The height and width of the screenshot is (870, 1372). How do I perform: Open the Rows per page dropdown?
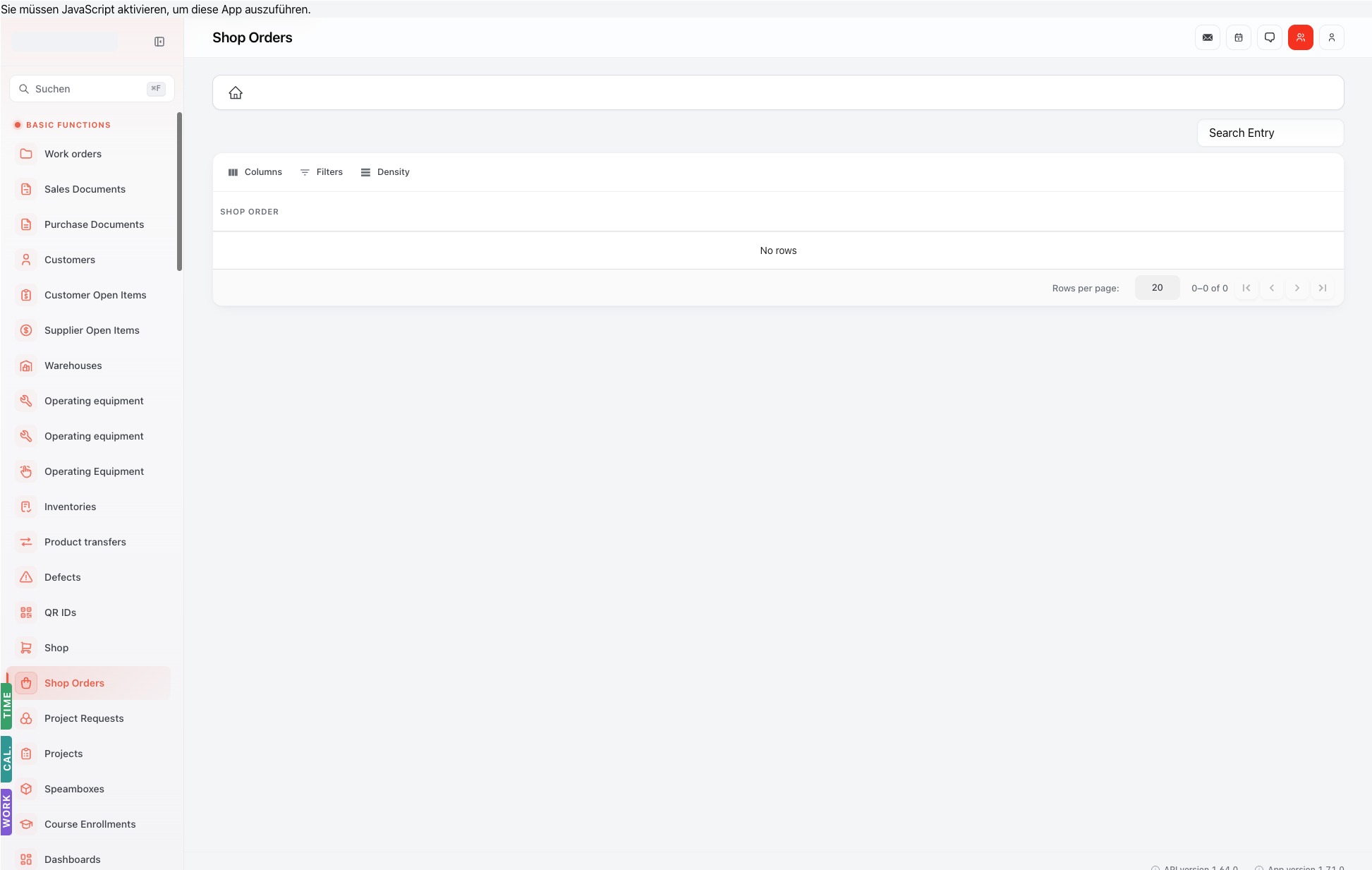[1157, 288]
